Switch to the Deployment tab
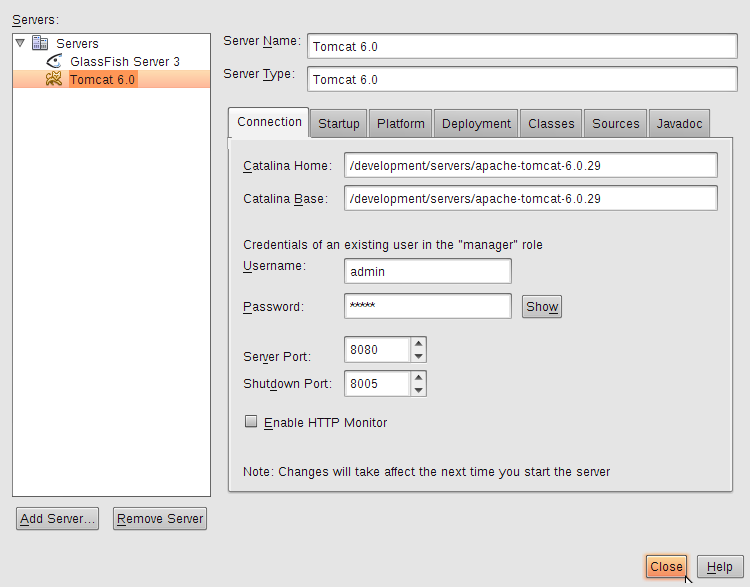This screenshot has height=587, width=750. point(476,123)
